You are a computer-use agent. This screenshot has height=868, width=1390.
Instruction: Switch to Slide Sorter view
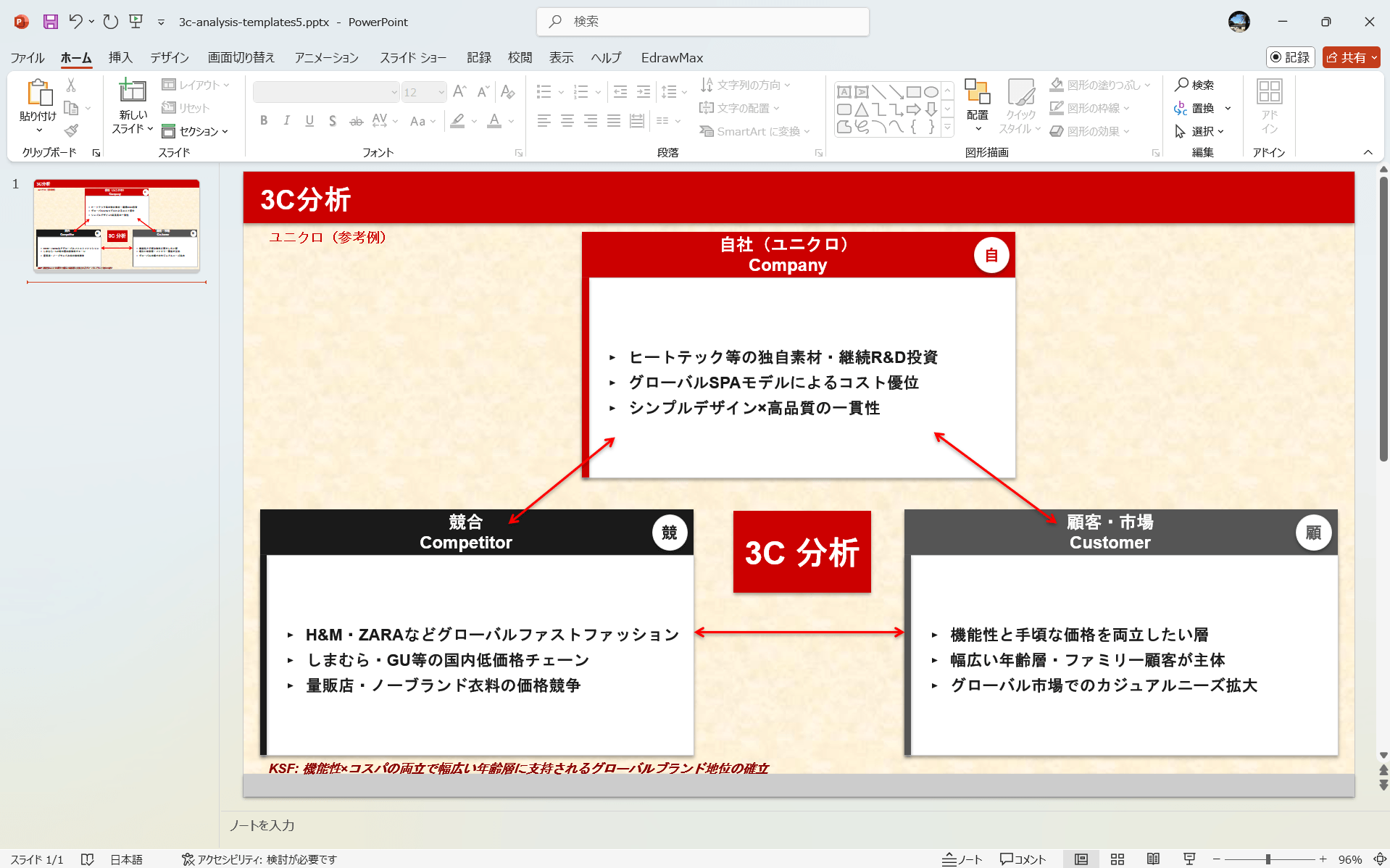(x=1118, y=859)
